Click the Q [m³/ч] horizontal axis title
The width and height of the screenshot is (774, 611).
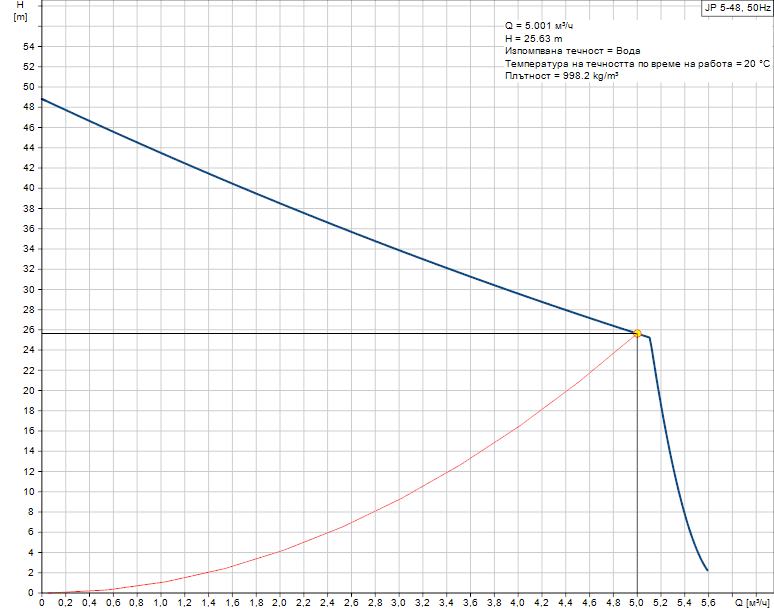pyautogui.click(x=752, y=603)
